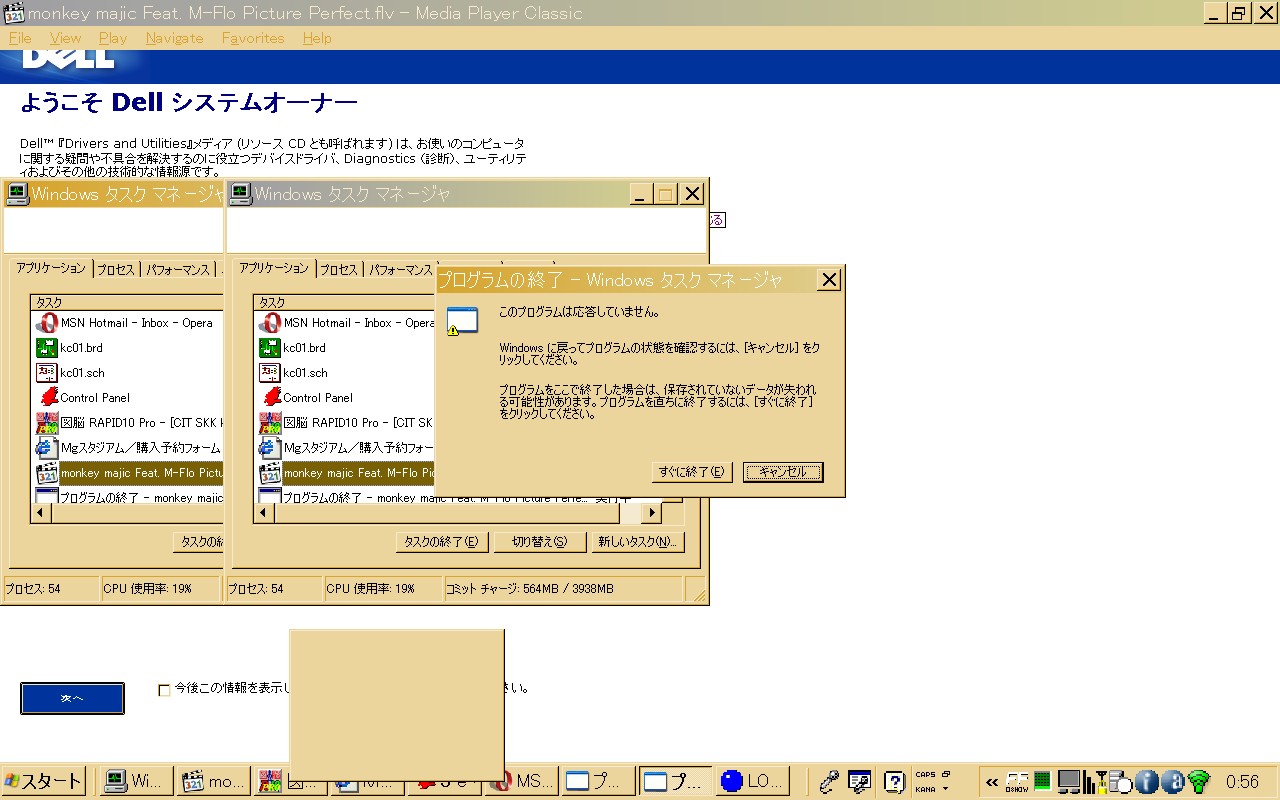The height and width of the screenshot is (800, 1280).
Task: Click the language bar help icon
Action: (x=895, y=781)
